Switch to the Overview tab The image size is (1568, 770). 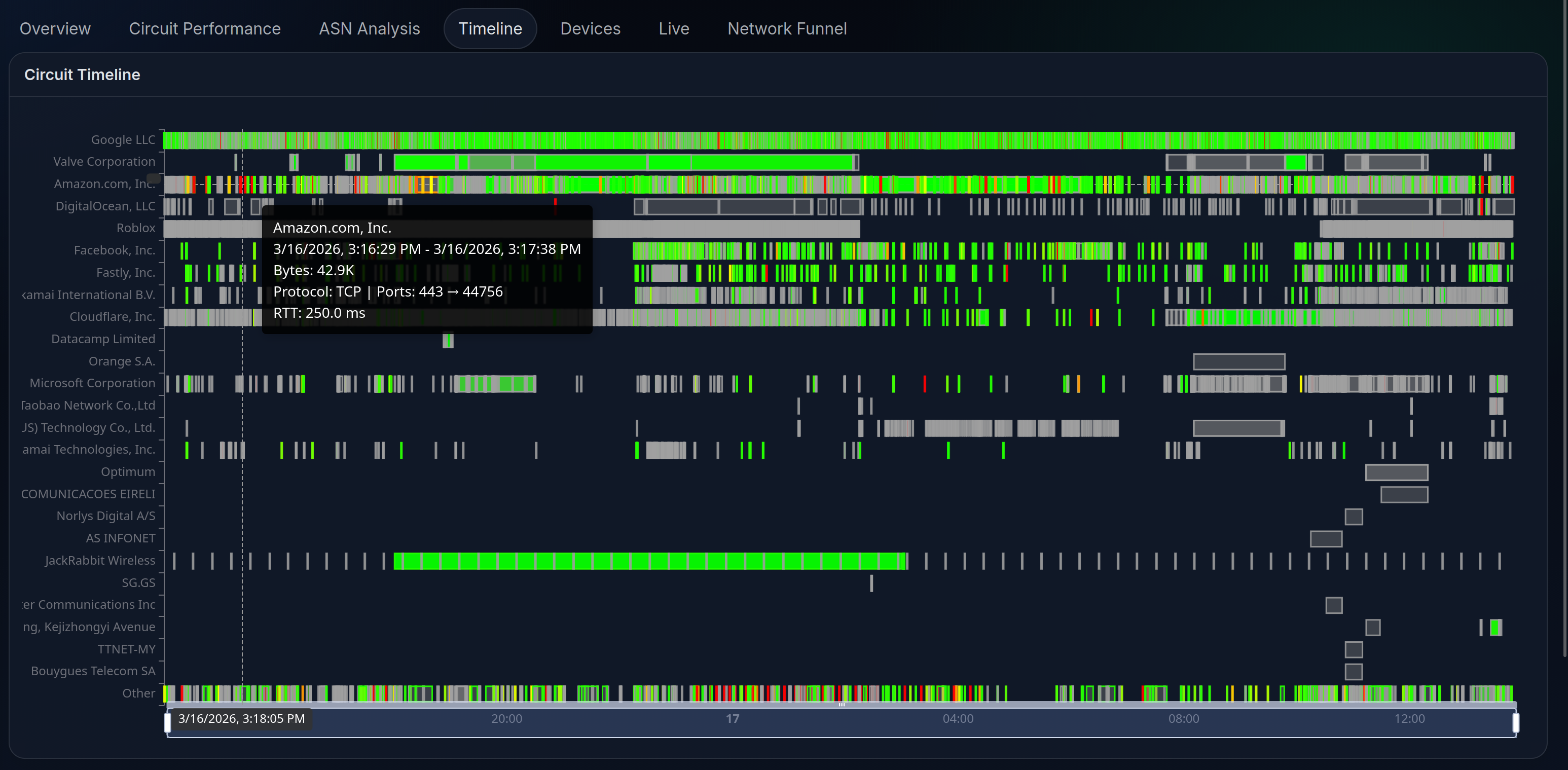[x=55, y=28]
